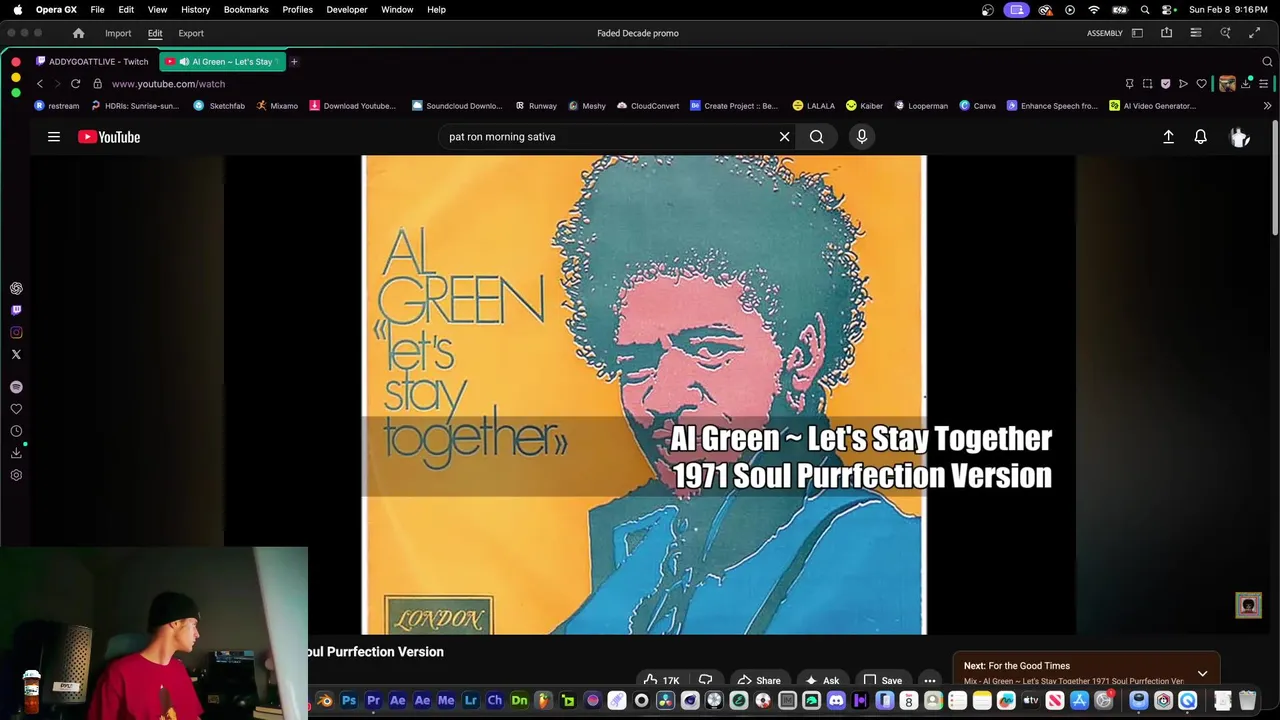1280x720 pixels.
Task: Click the quick export share icon
Action: coord(1166,33)
